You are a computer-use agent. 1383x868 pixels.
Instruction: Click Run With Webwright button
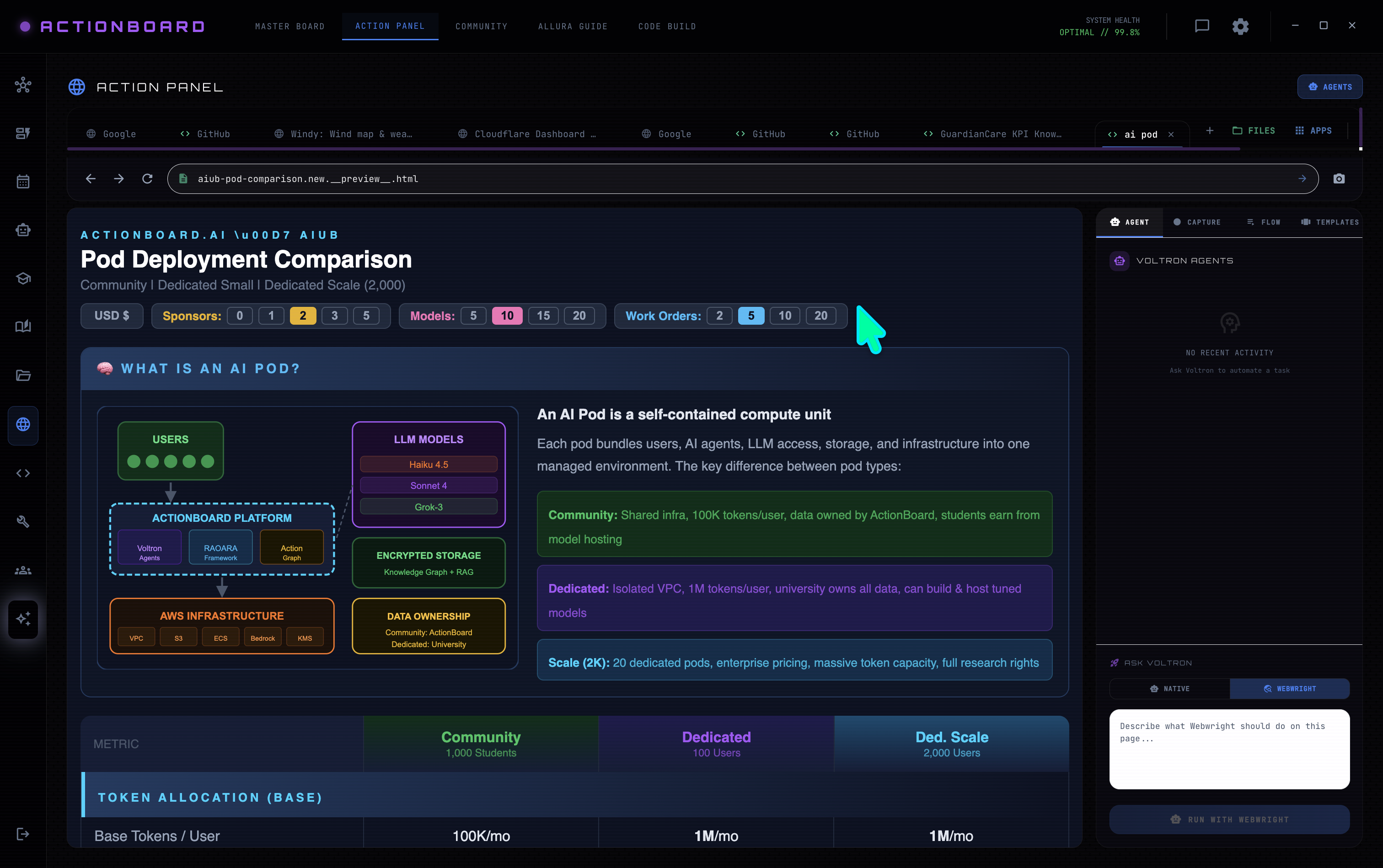coord(1229,819)
